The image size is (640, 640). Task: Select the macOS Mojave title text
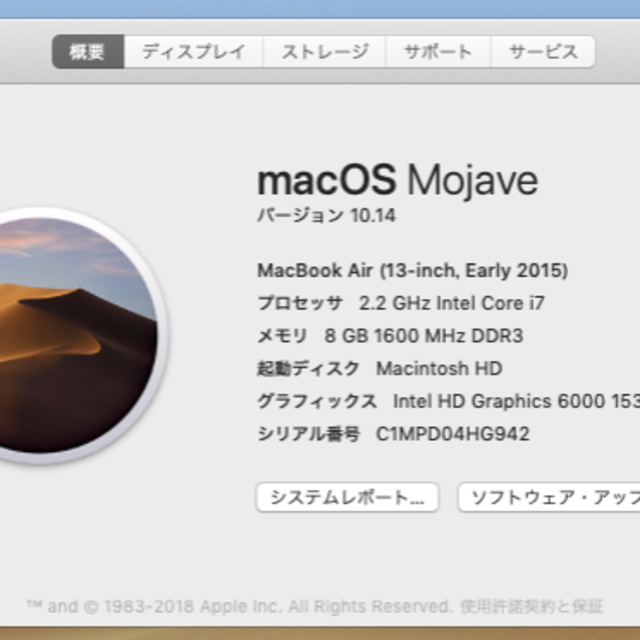[x=398, y=180]
